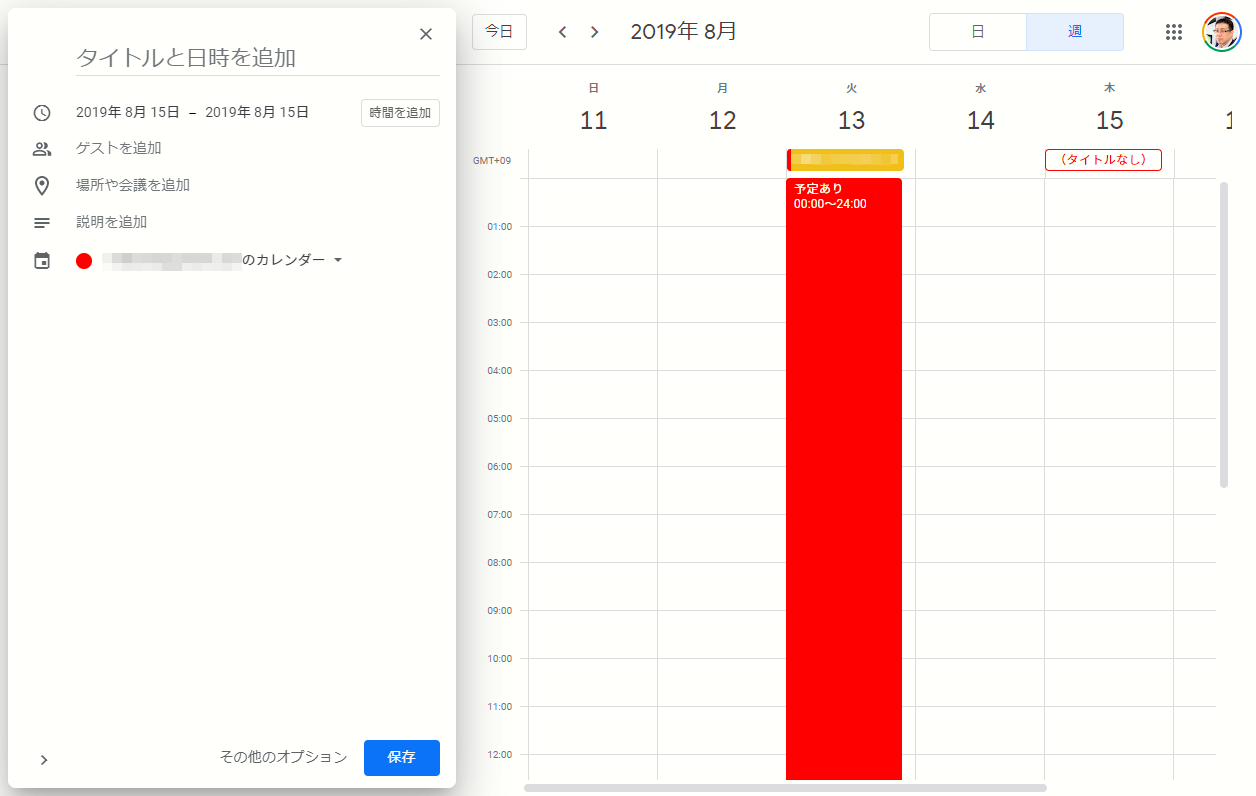Click the clock icon beside the date
The image size is (1256, 796).
pos(42,113)
